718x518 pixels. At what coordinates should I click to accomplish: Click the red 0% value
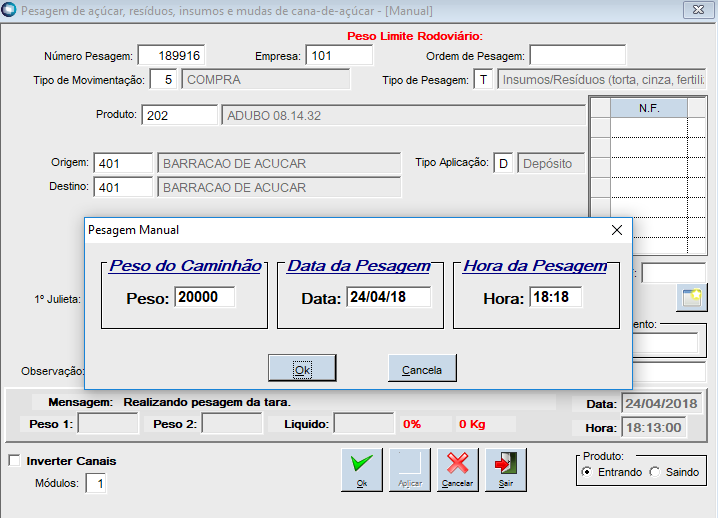point(412,424)
